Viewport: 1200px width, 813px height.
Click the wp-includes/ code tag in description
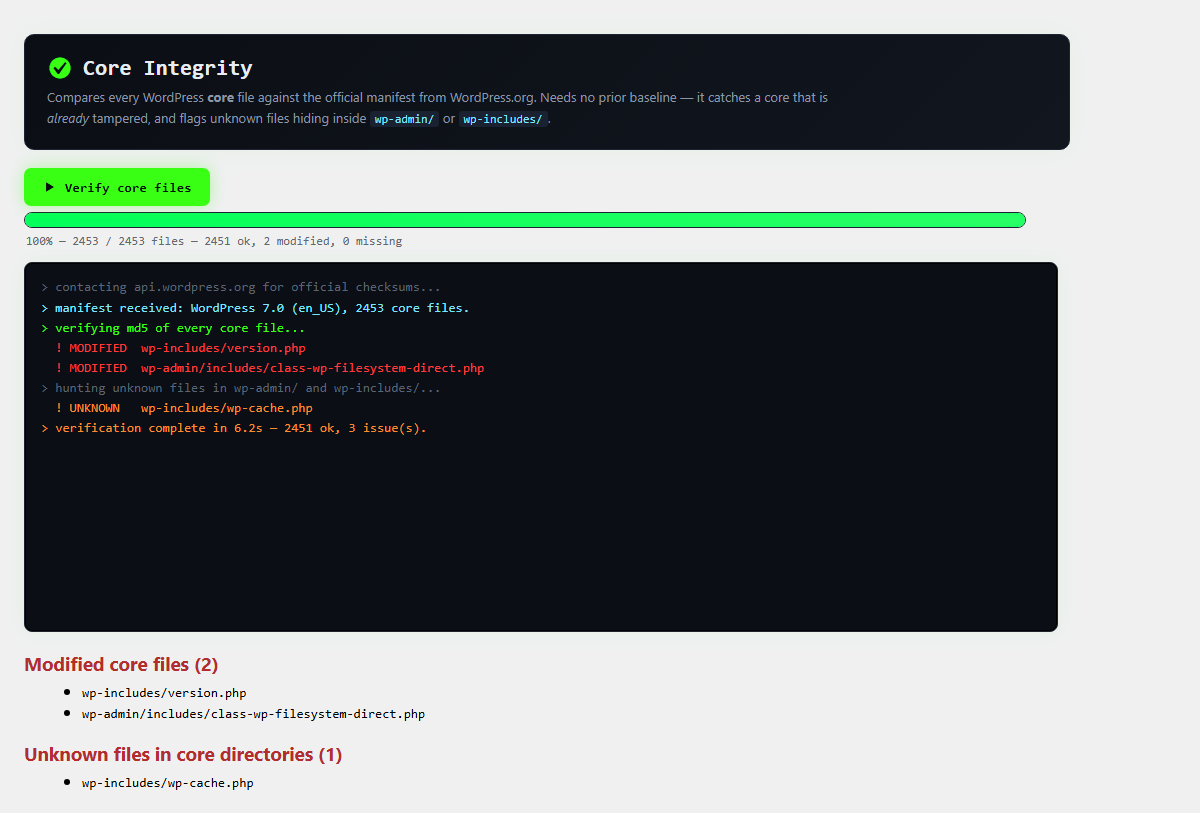(x=503, y=119)
